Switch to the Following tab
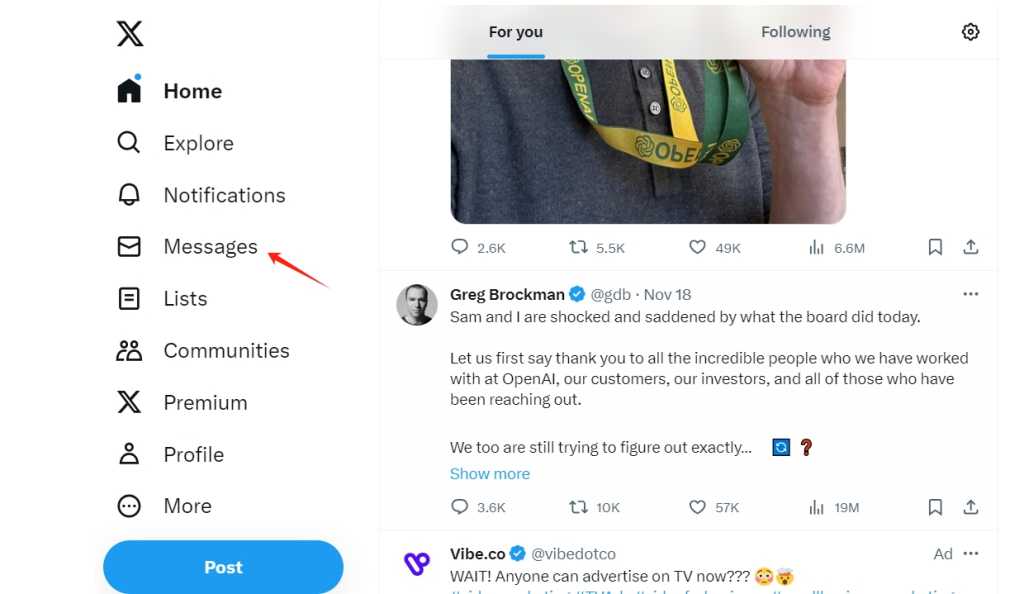1024x594 pixels. click(x=795, y=32)
